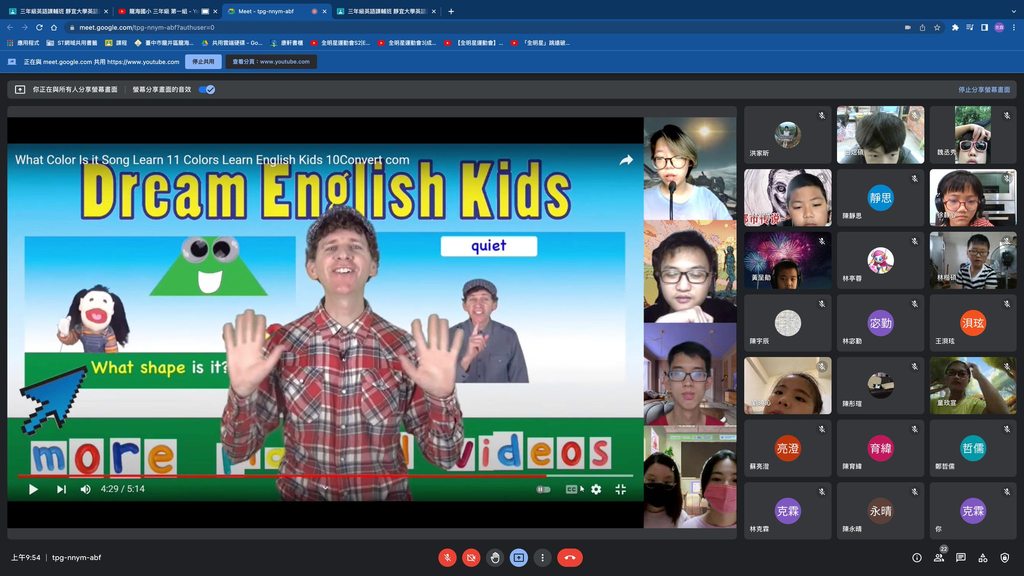Skip to next video
Viewport: 1024px width, 576px height.
61,489
